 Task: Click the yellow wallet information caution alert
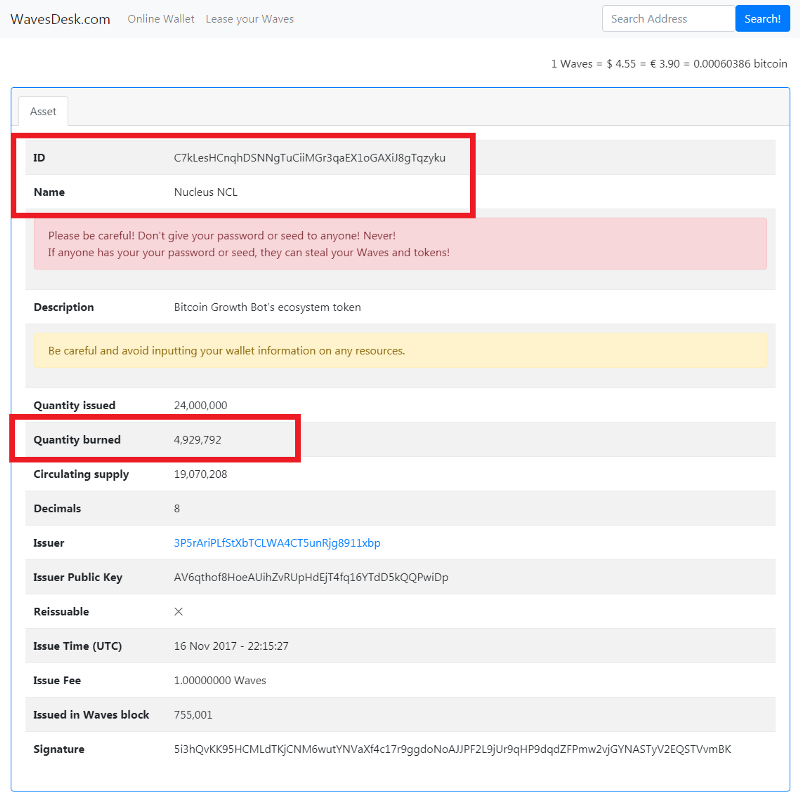tap(400, 351)
